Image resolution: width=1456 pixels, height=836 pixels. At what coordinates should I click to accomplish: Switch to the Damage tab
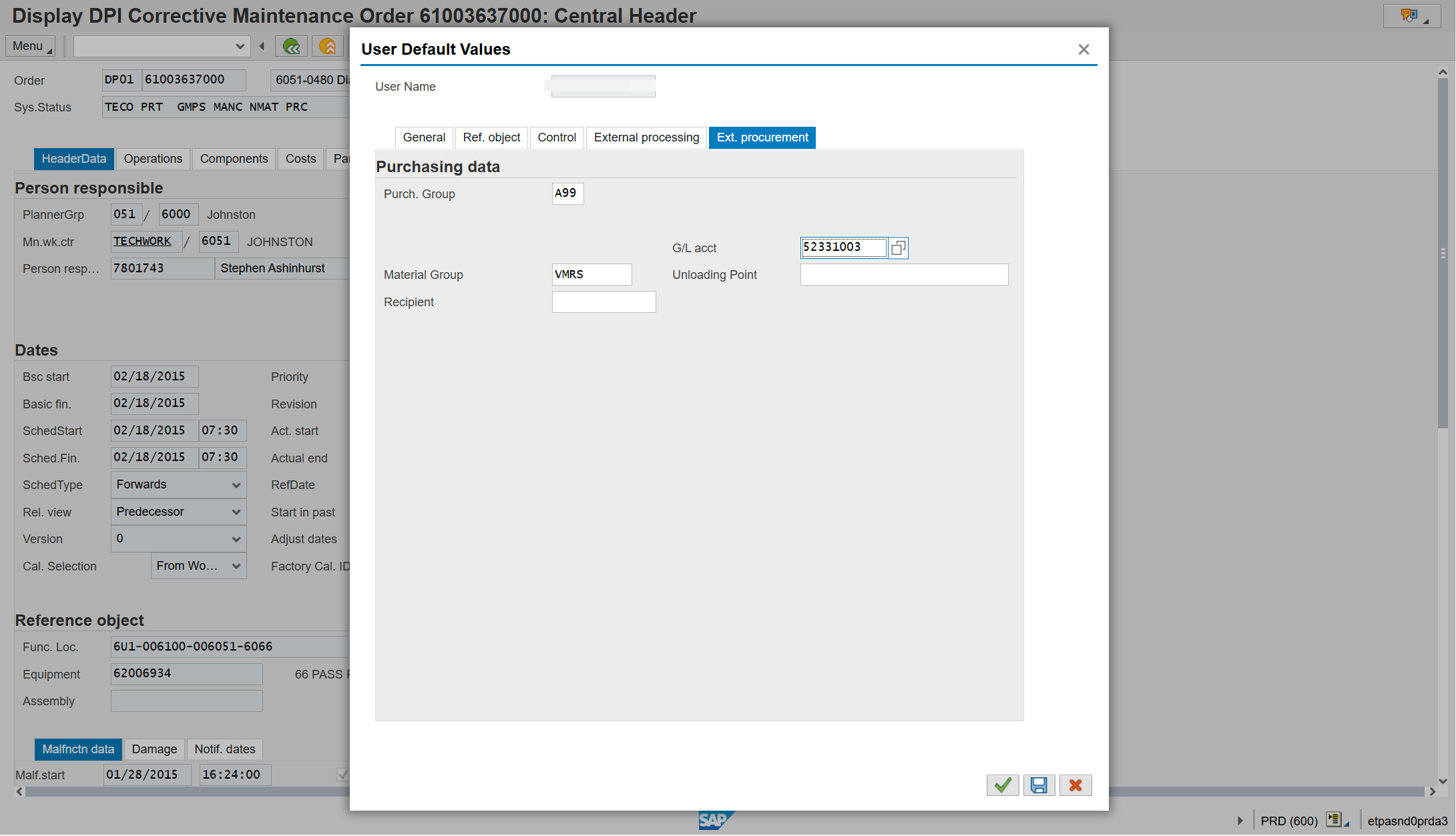tap(154, 749)
